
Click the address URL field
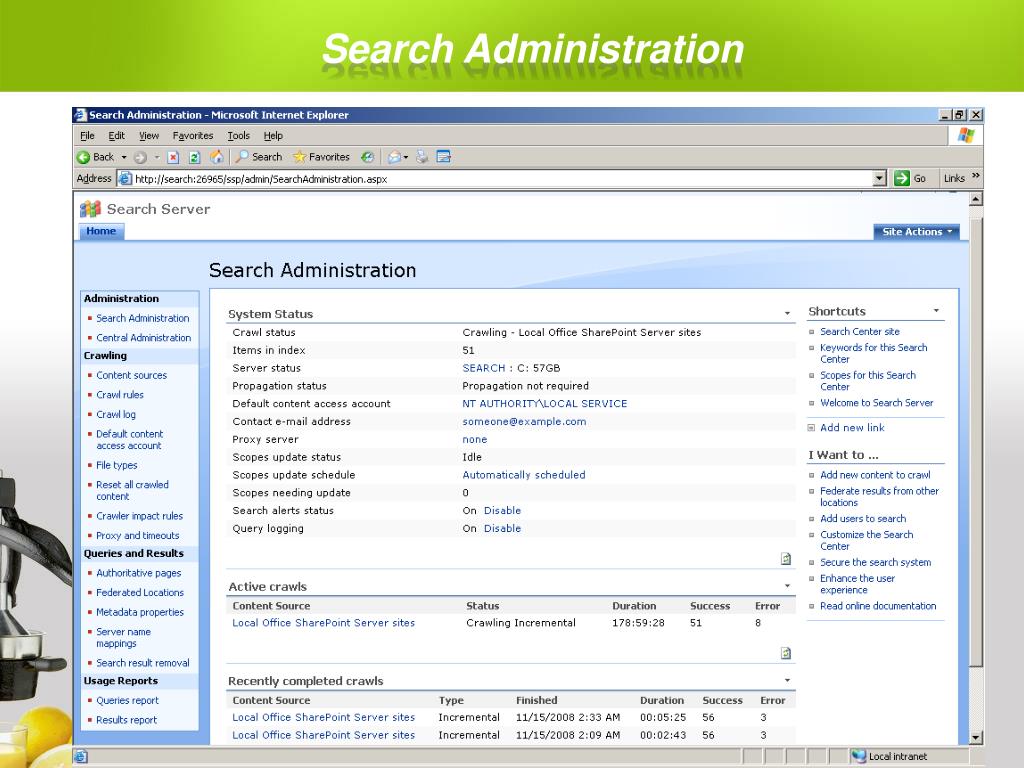pos(502,178)
